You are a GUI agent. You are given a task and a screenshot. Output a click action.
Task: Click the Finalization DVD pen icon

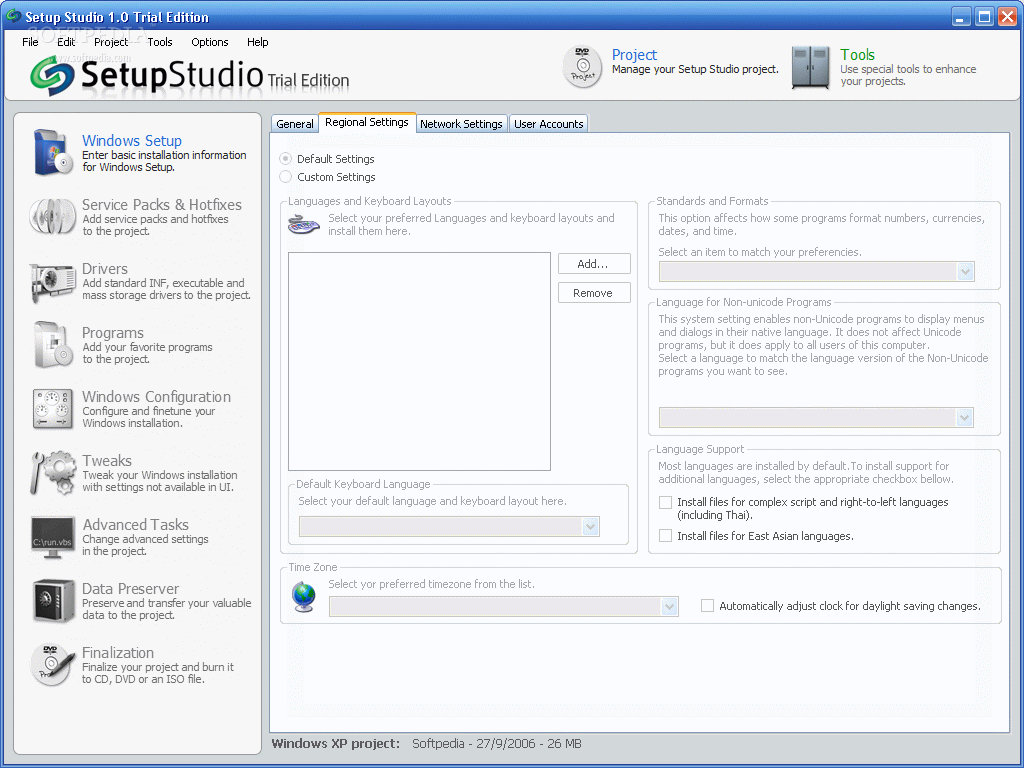click(52, 665)
